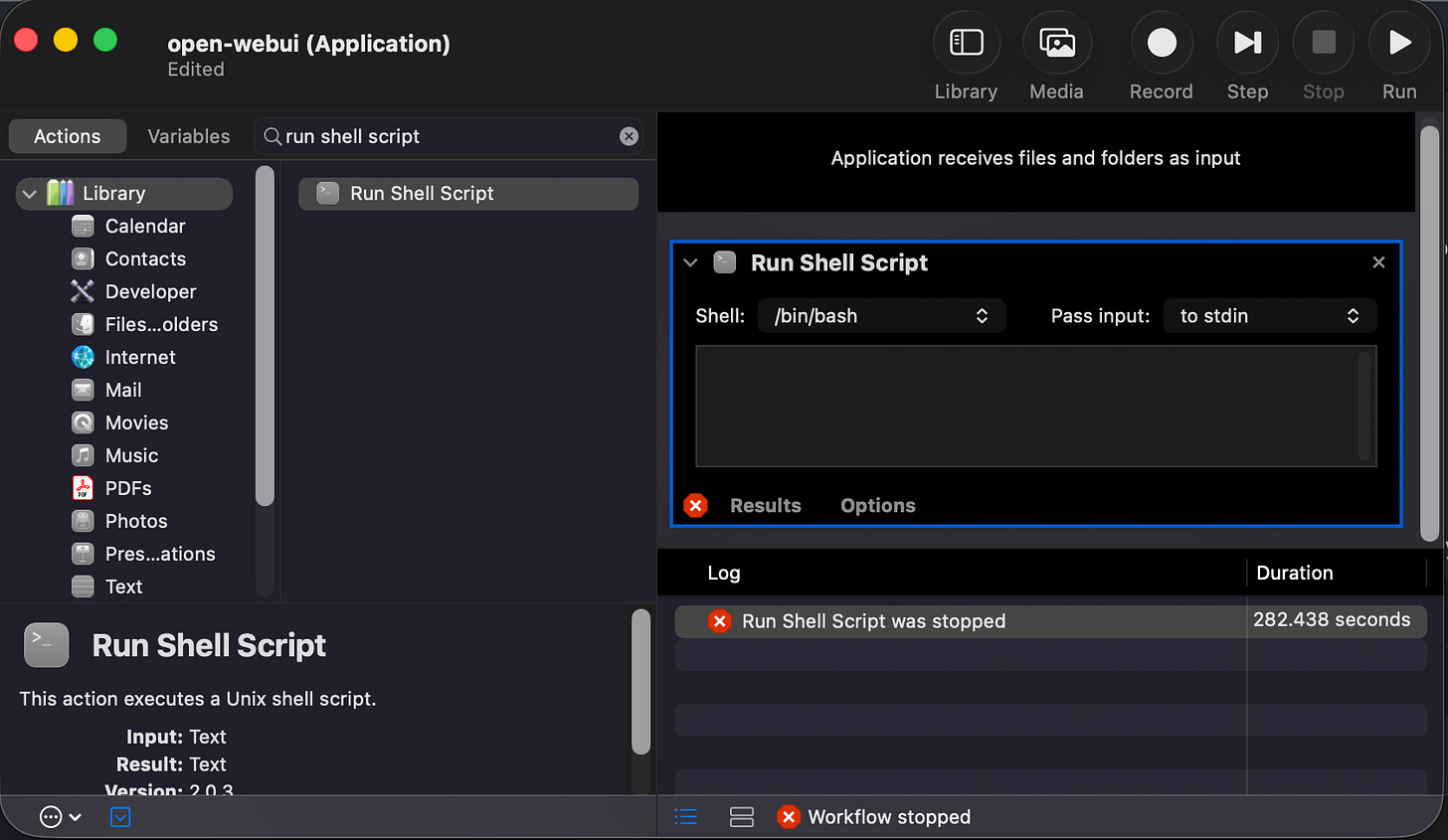Run the workflow
Viewport: 1448px width, 840px height.
click(1399, 43)
